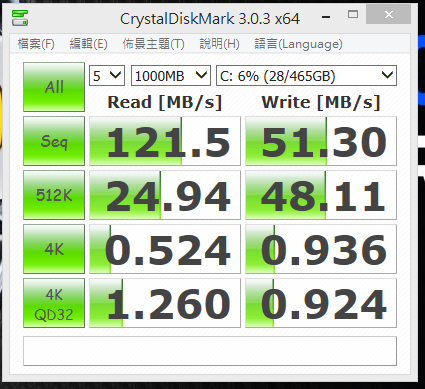Click the empty comment field at bottom
This screenshot has width=425, height=389.
[210, 351]
